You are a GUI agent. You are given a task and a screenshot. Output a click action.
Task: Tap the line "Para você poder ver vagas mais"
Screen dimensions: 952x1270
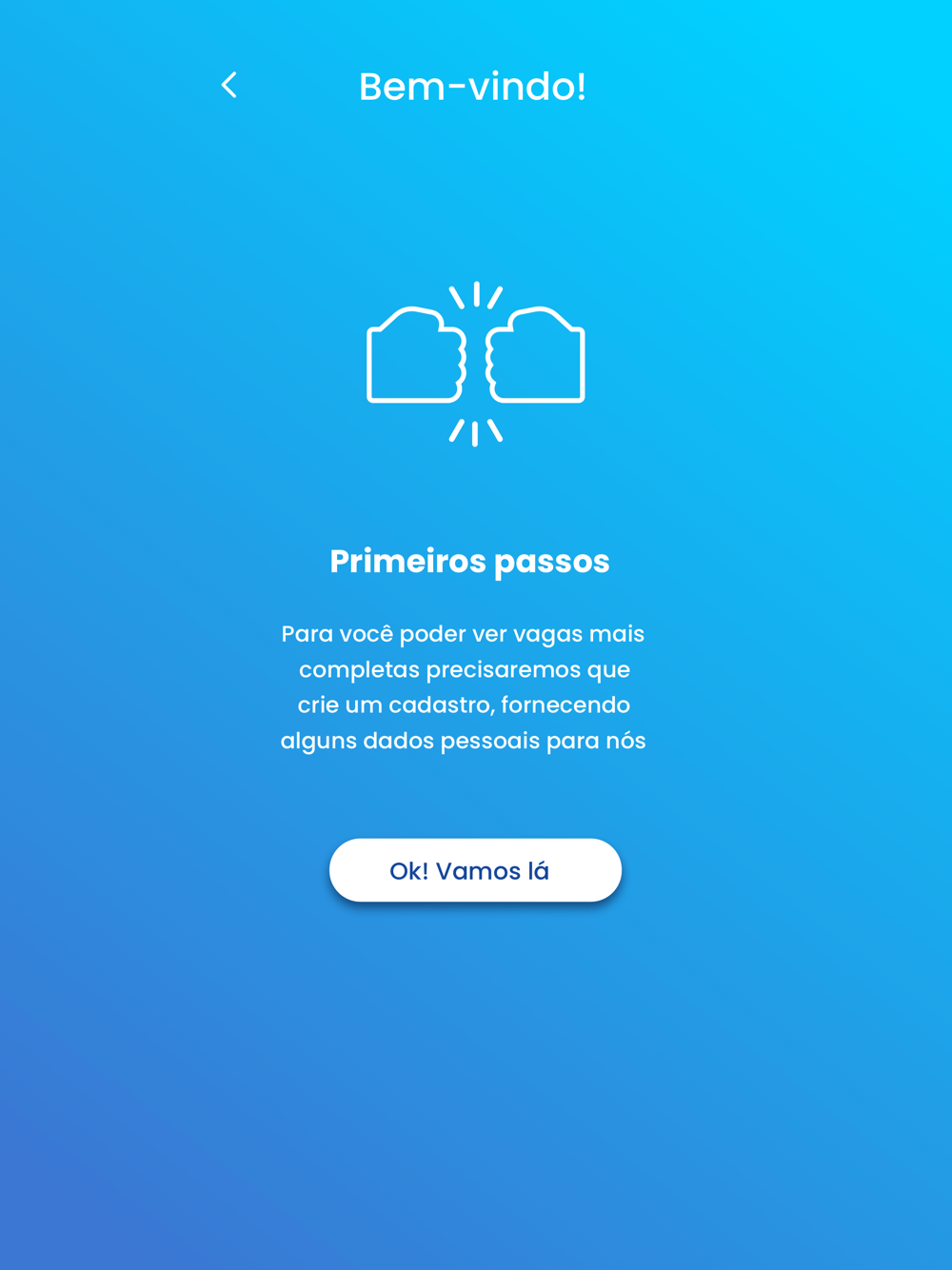[x=463, y=634]
